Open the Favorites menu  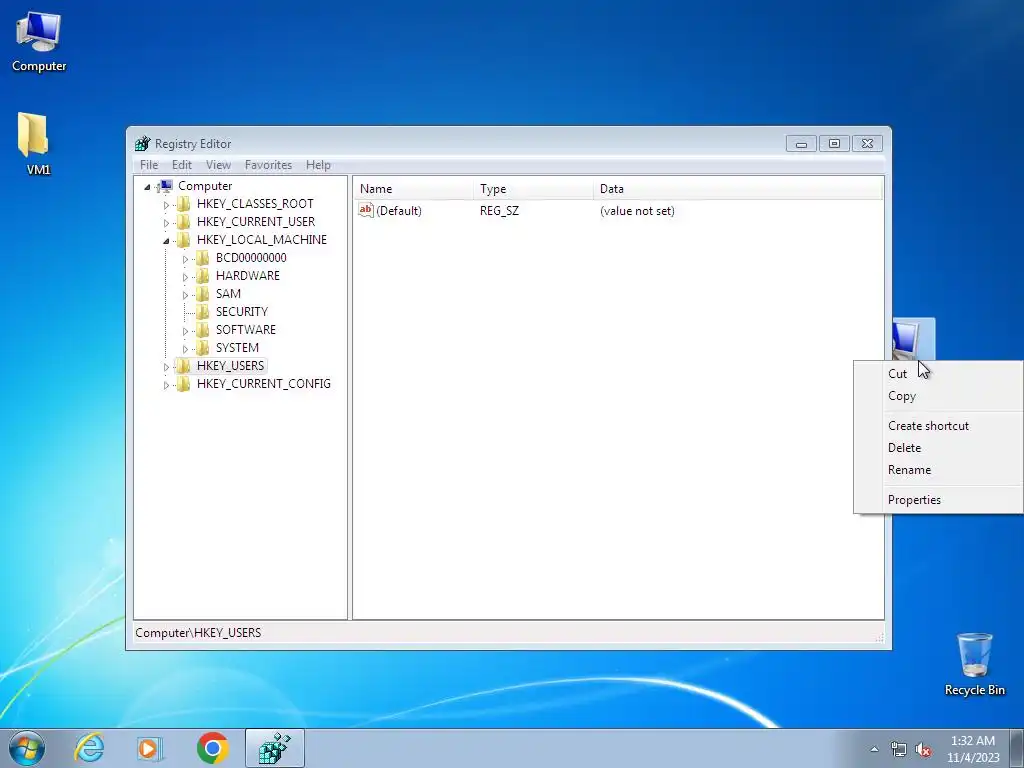point(268,165)
